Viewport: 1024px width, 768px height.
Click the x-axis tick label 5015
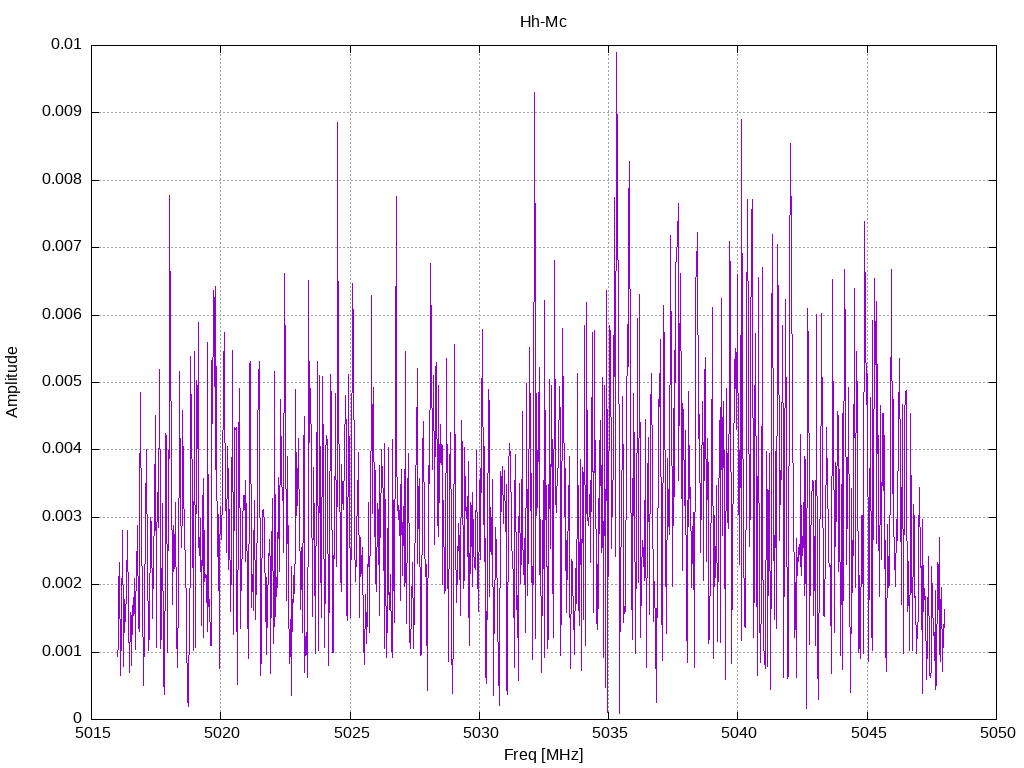click(93, 733)
